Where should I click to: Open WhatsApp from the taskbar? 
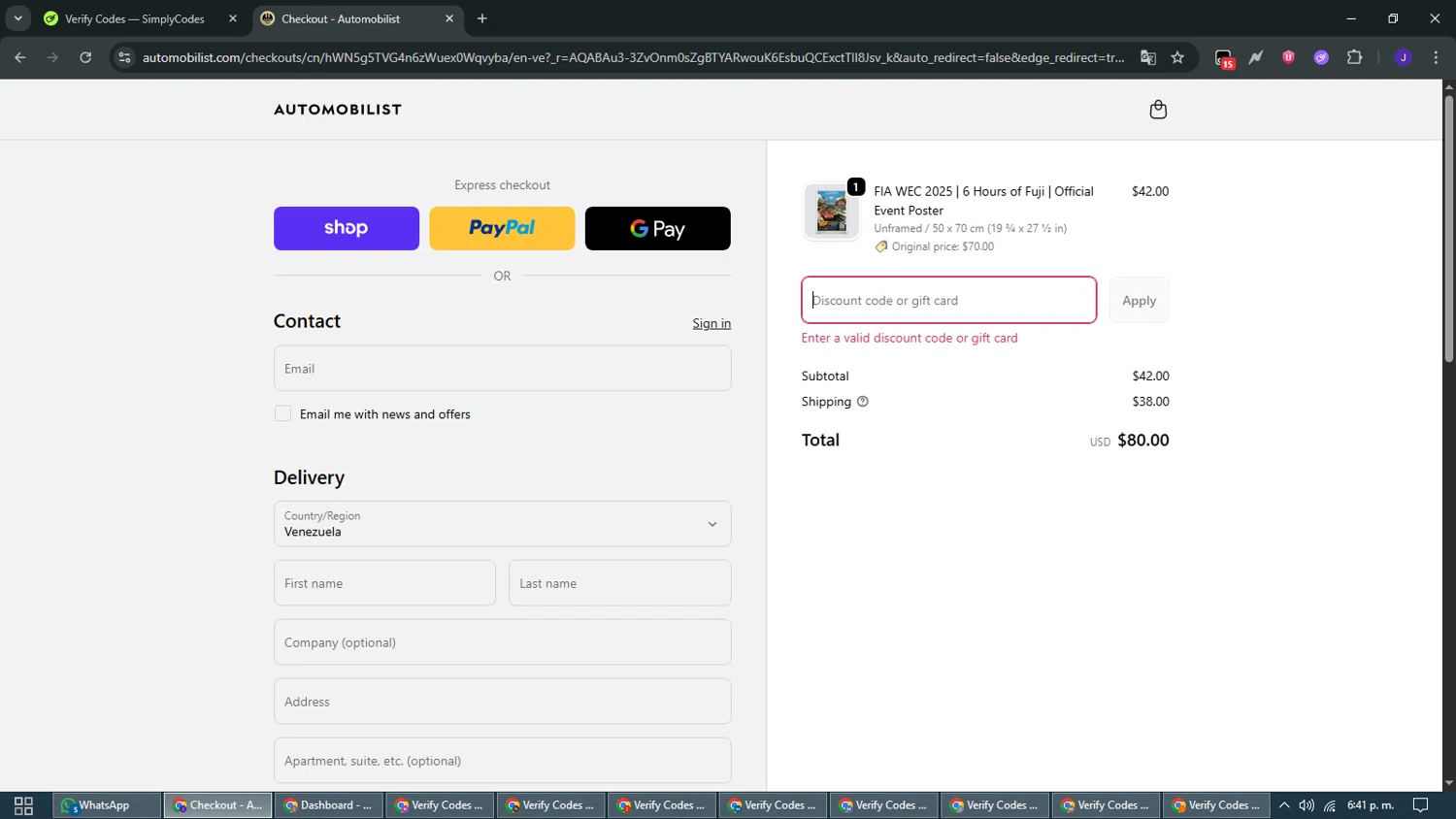click(107, 805)
